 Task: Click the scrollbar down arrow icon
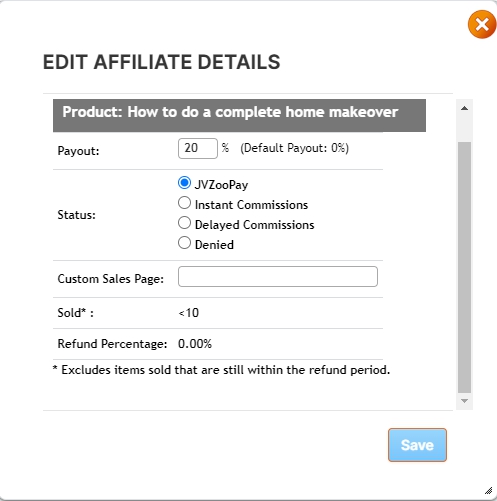click(x=464, y=401)
